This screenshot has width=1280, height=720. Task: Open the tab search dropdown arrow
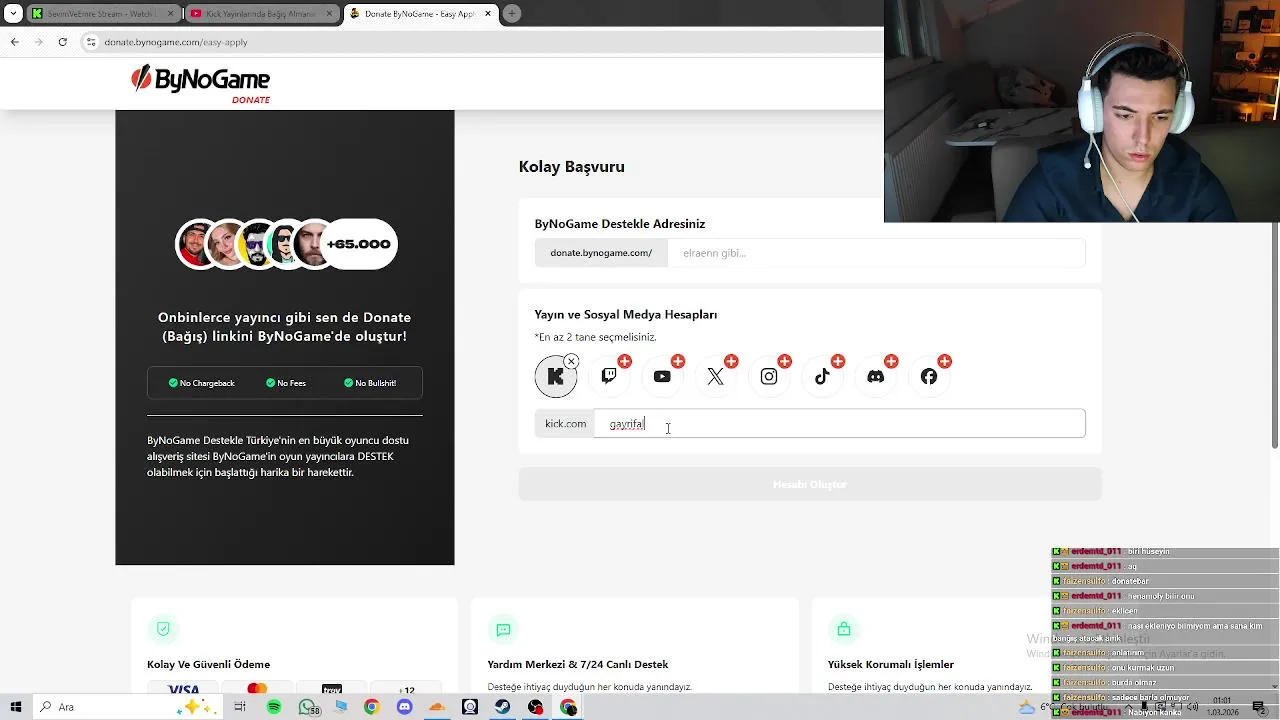pyautogui.click(x=13, y=14)
